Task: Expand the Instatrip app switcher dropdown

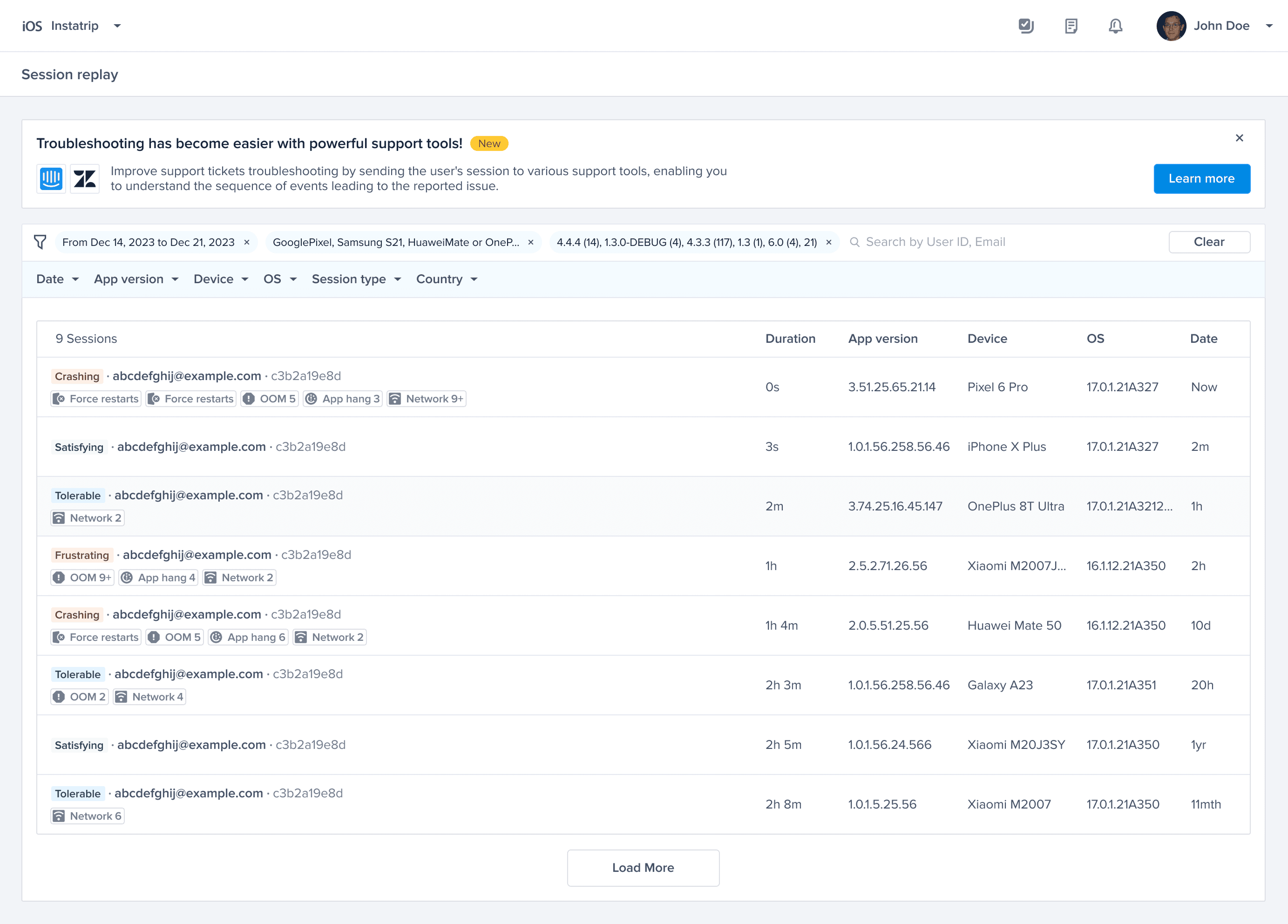Action: 117,26
